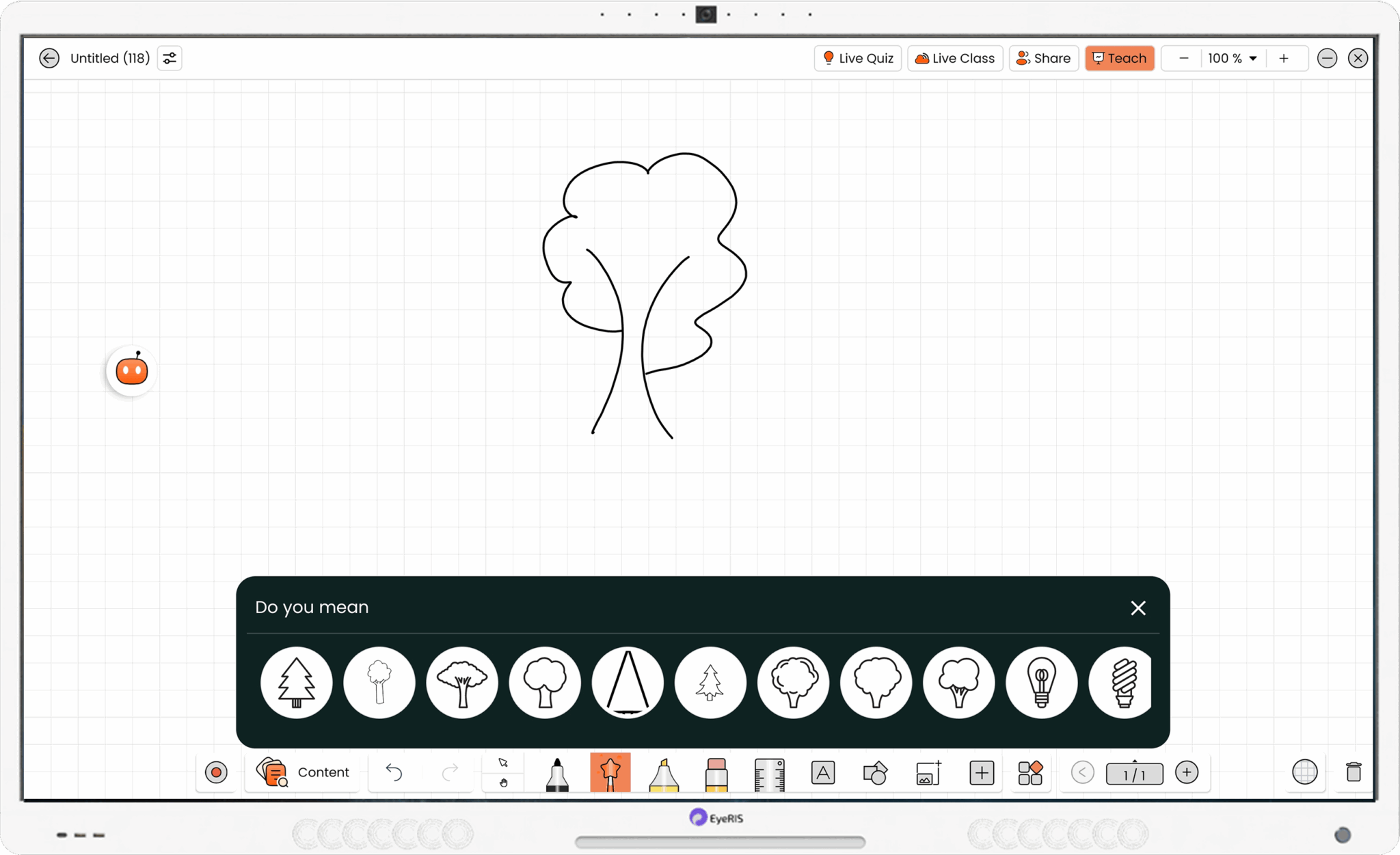The image size is (1400, 855).
Task: Open the shapes tool
Action: 875,772
